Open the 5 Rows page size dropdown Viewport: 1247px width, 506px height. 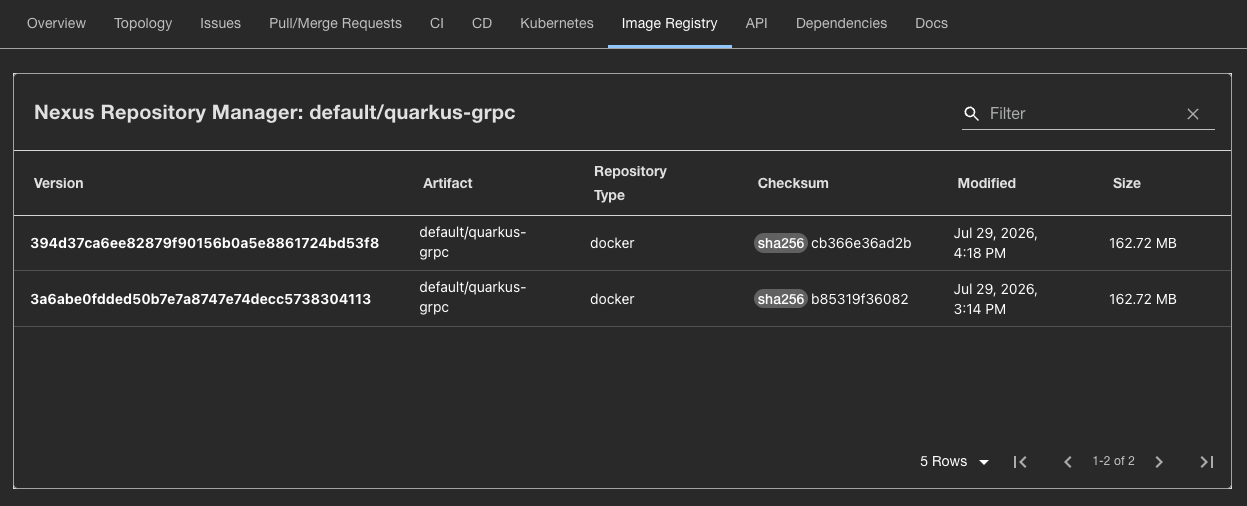(x=955, y=462)
